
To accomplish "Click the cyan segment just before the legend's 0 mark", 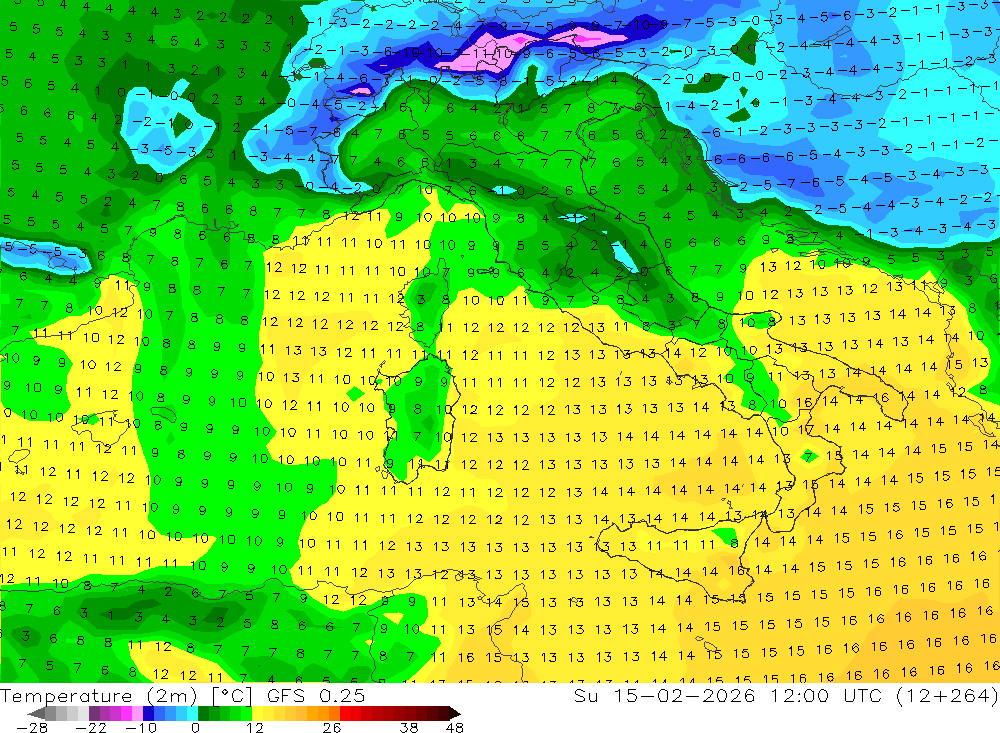I will pyautogui.click(x=192, y=714).
